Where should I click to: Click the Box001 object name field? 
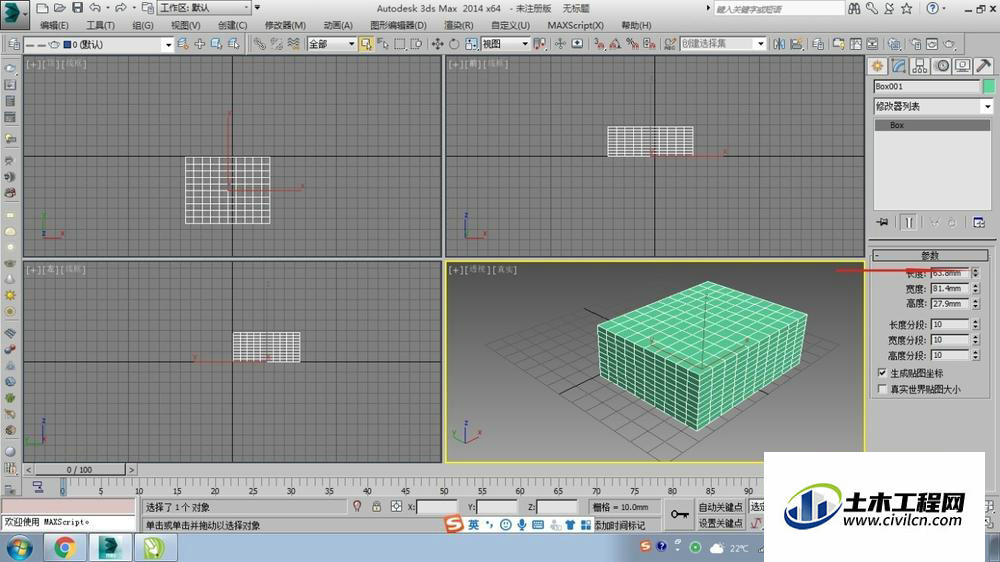[x=926, y=86]
